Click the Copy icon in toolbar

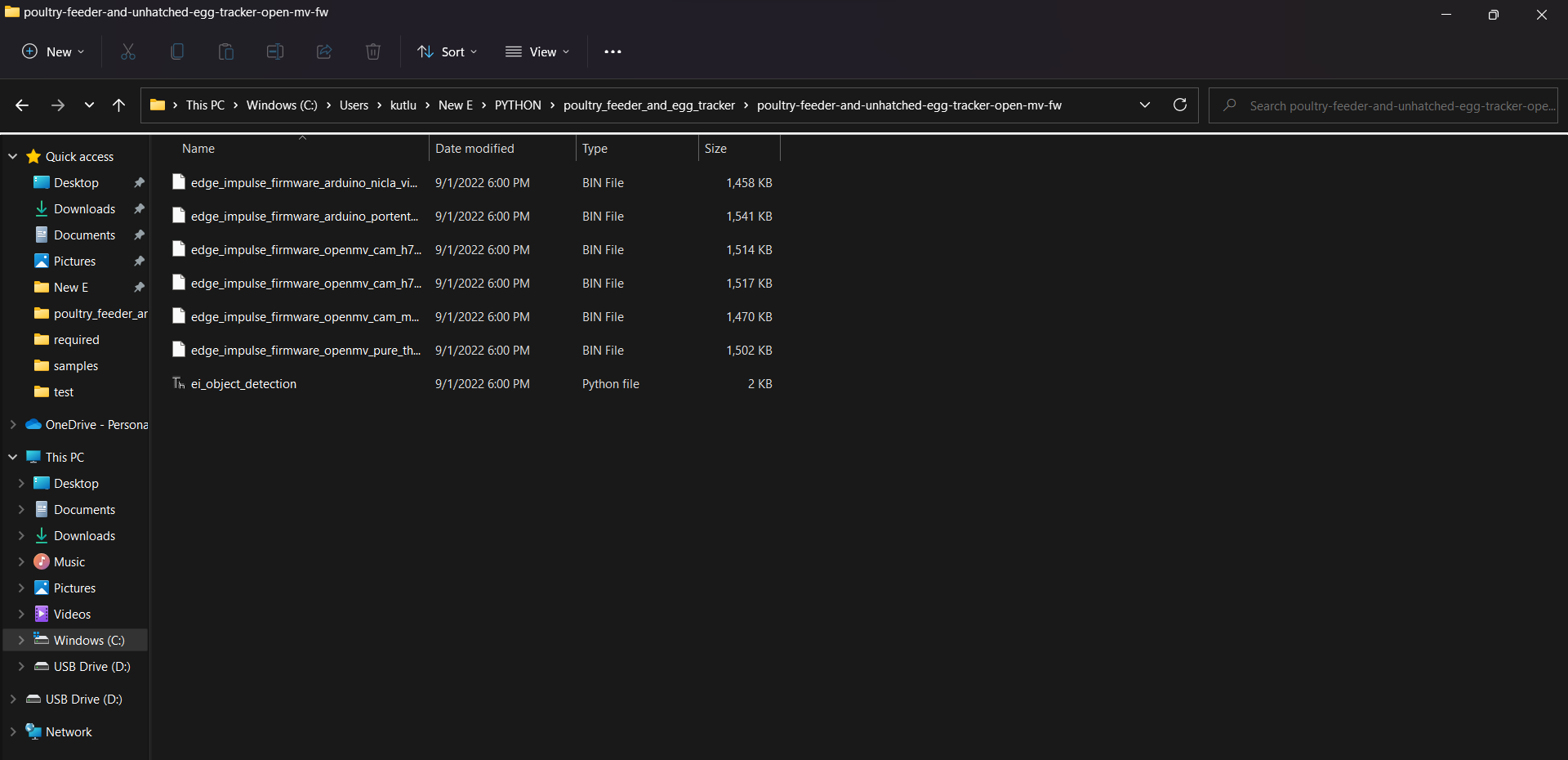(177, 51)
